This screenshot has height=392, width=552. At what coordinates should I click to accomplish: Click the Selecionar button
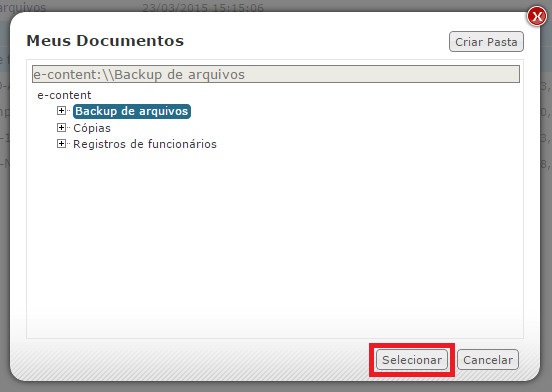coord(412,360)
